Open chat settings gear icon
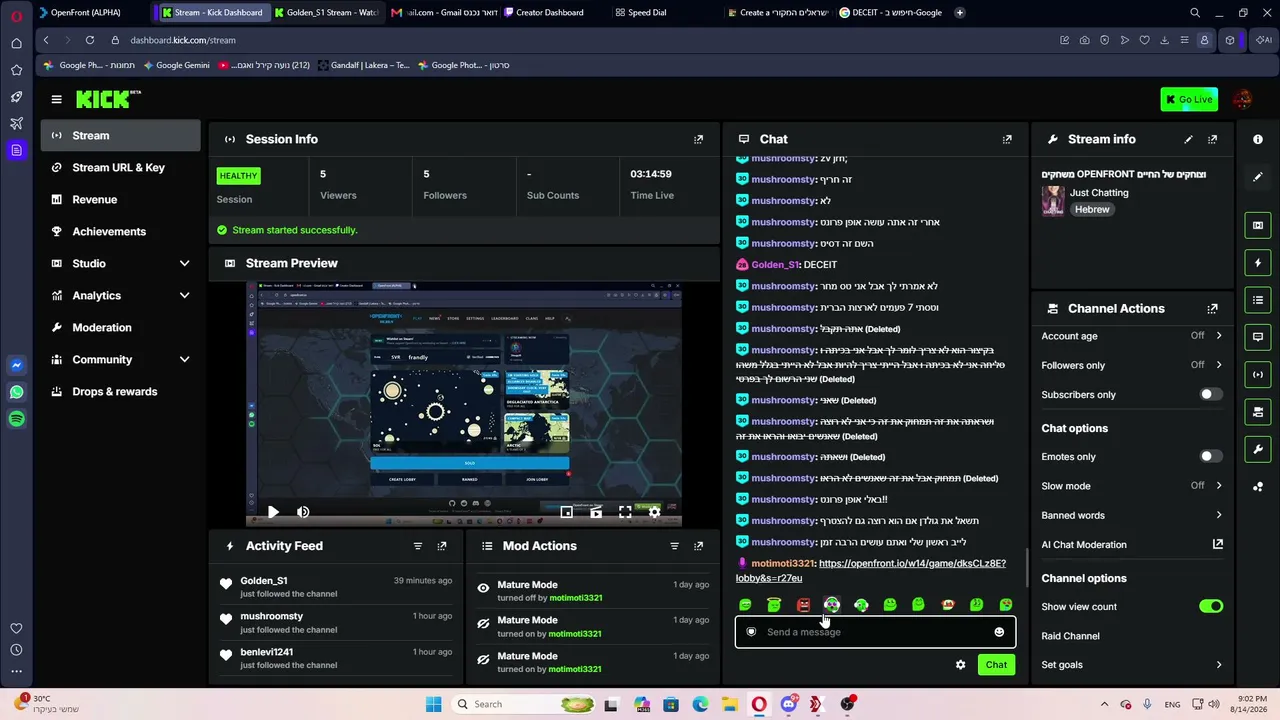Screen dimensions: 1280x720 click(961, 665)
